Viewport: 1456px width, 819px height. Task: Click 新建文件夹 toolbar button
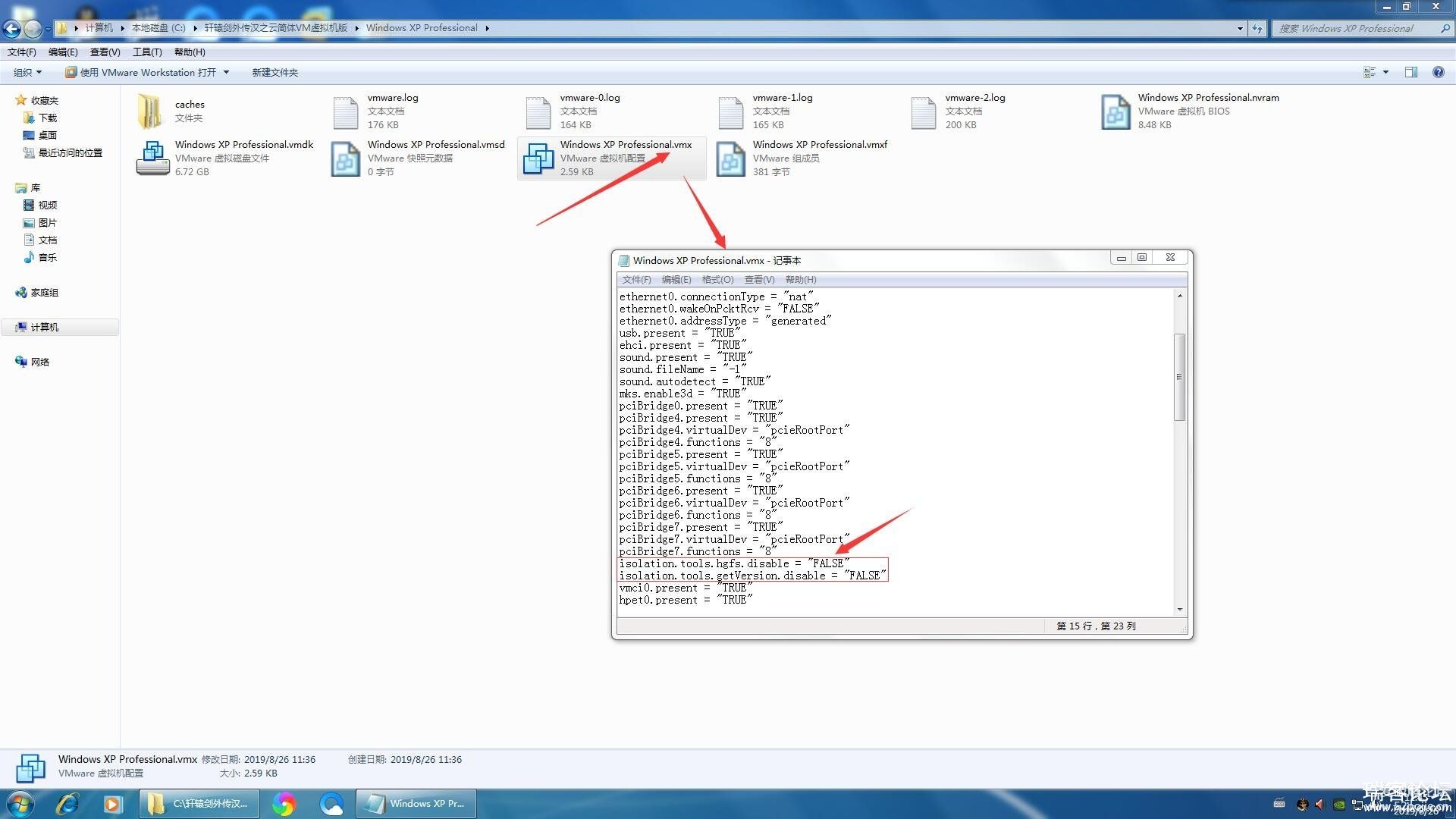[x=275, y=73]
